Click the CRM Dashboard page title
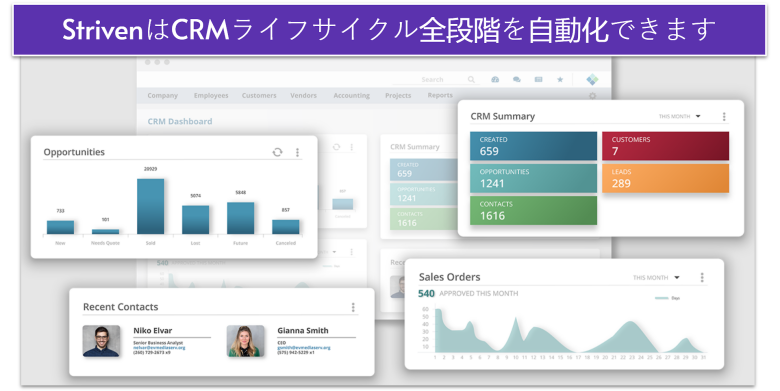 click(180, 121)
